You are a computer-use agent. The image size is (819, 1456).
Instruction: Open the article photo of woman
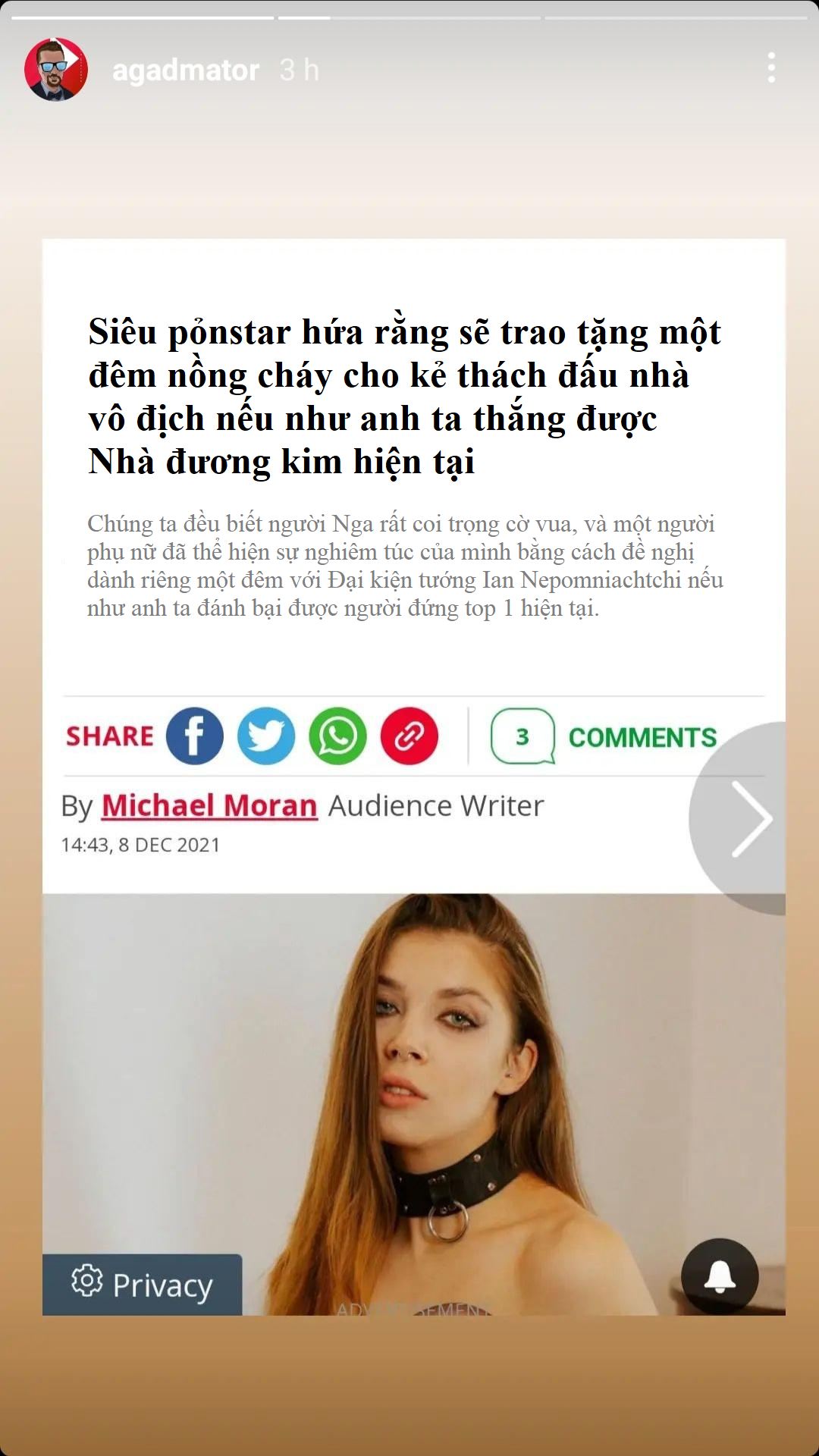(x=414, y=1104)
